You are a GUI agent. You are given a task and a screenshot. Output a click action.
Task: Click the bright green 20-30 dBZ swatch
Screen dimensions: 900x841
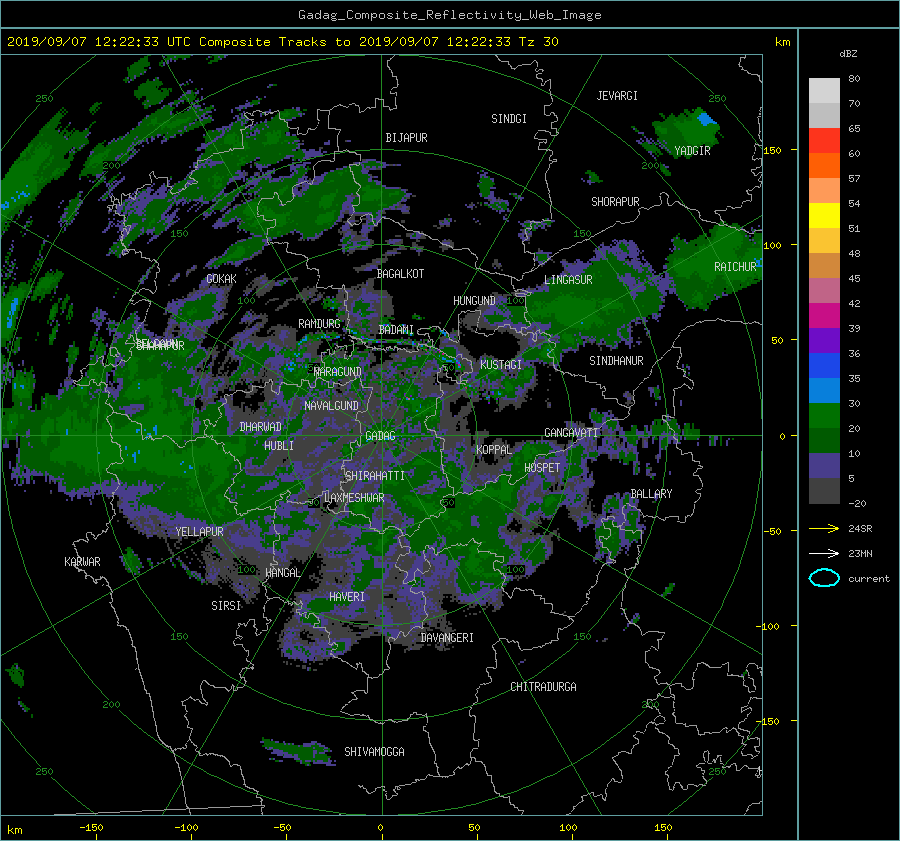click(x=824, y=416)
